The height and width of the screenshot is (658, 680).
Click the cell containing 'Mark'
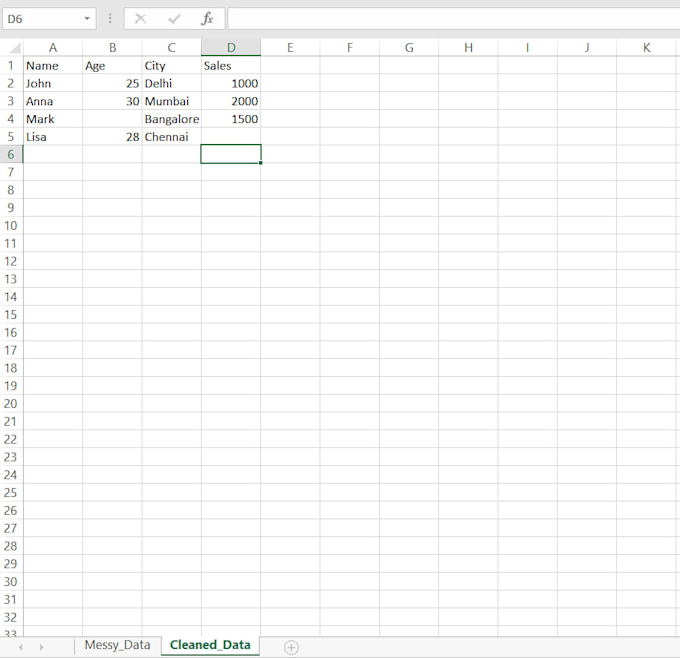(x=53, y=119)
